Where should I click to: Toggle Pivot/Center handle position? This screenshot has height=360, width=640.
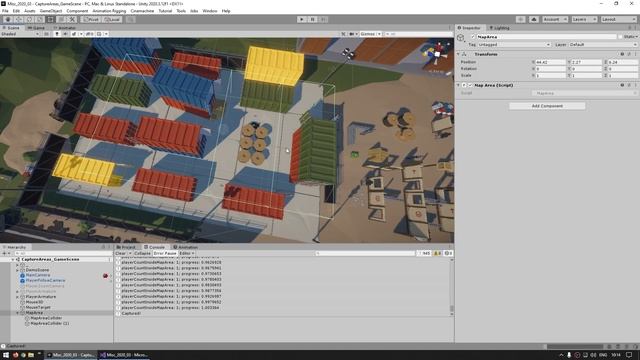[91, 19]
